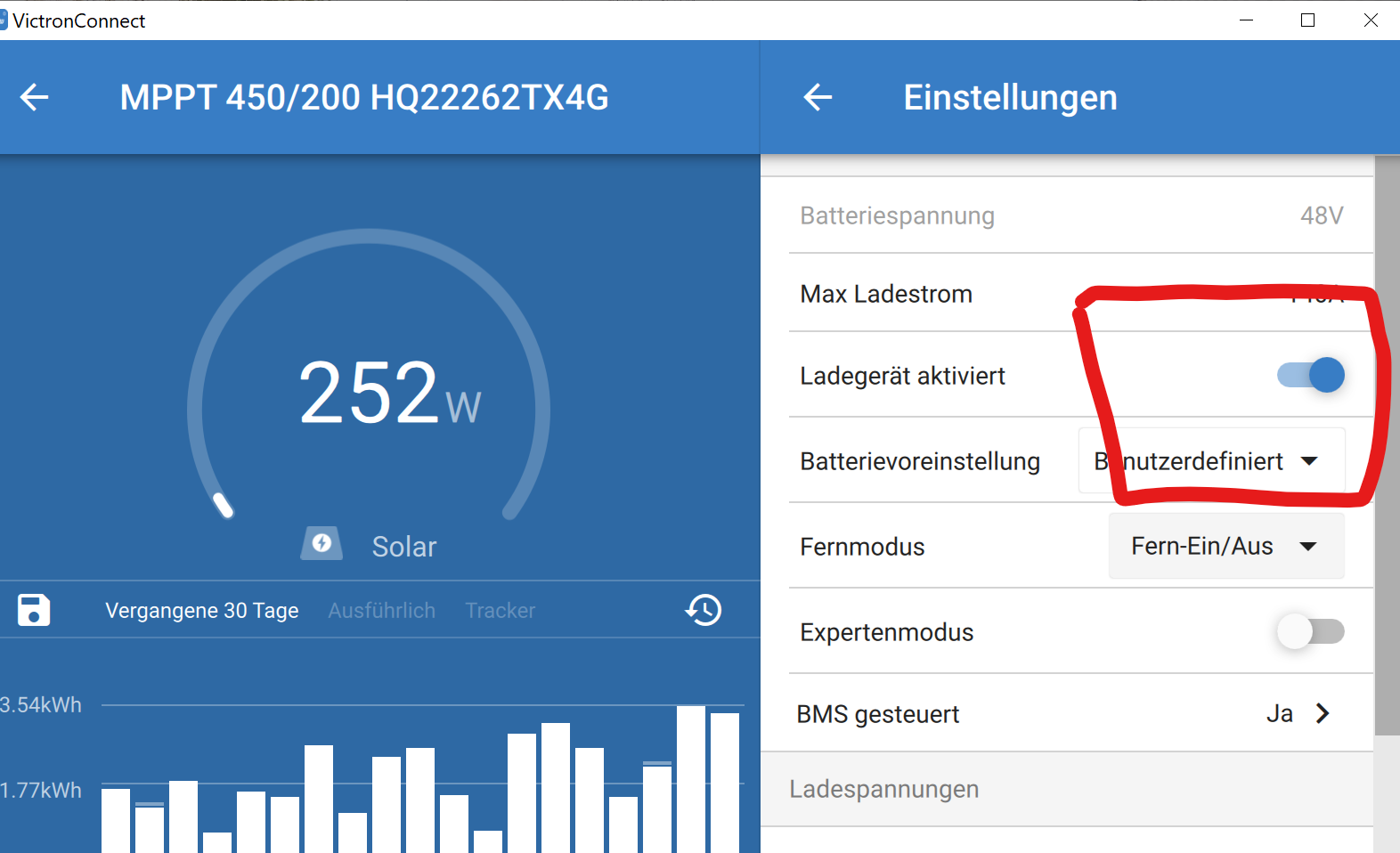Open BMS gesteuert chevron arrow
1400x853 pixels.
pyautogui.click(x=1323, y=713)
